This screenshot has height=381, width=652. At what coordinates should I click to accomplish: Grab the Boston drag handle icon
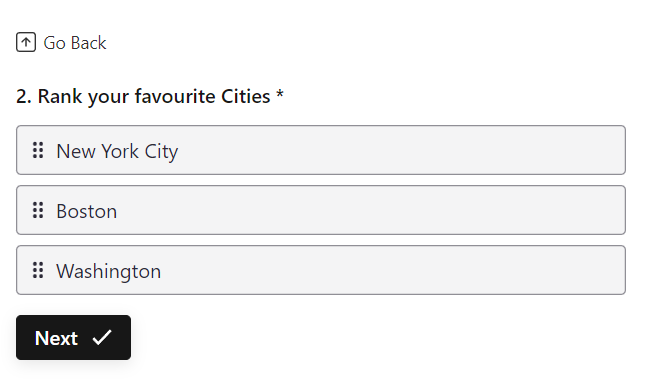[38, 210]
